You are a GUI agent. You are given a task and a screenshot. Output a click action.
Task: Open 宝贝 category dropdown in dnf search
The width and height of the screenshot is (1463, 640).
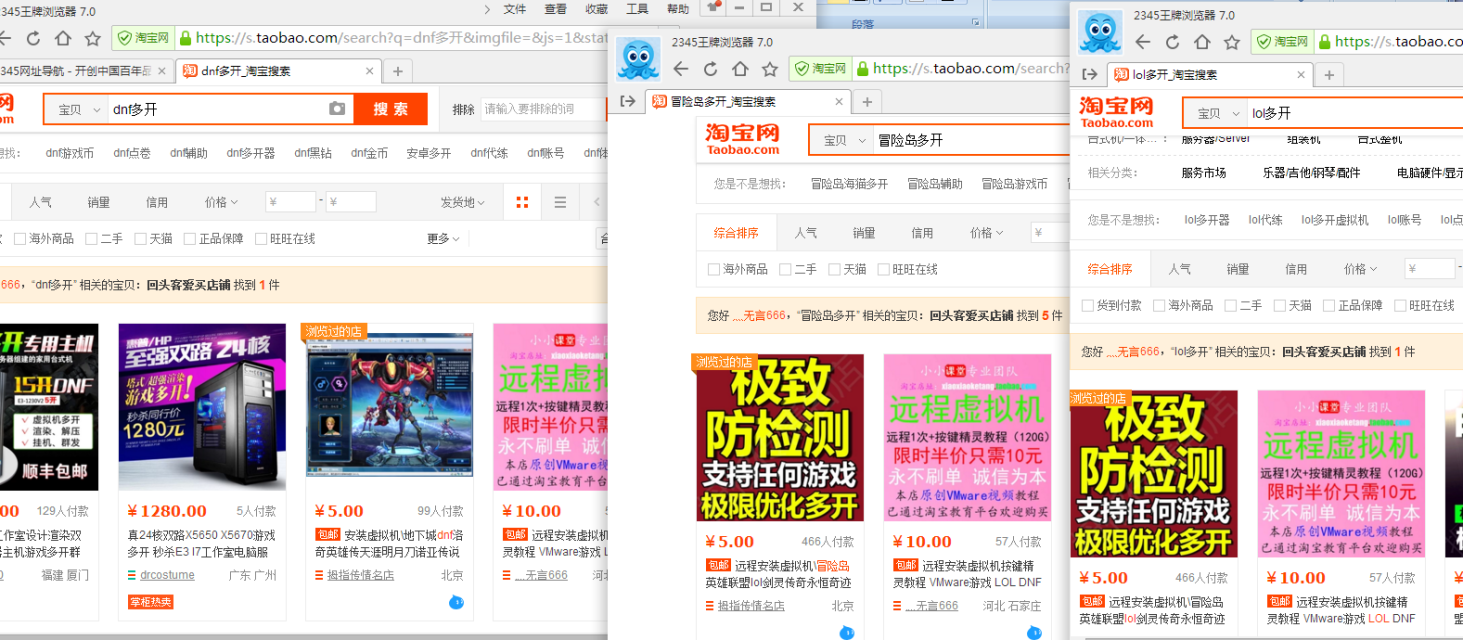point(77,109)
